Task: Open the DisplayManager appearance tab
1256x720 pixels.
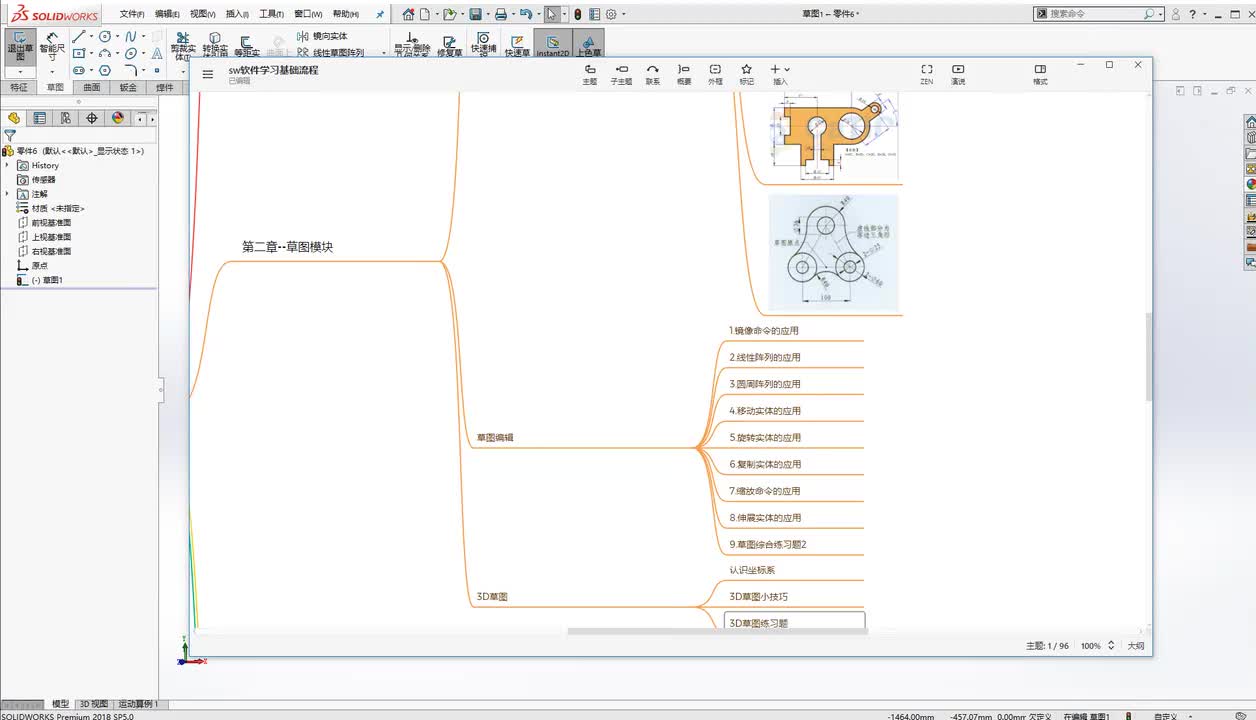Action: tap(118, 118)
